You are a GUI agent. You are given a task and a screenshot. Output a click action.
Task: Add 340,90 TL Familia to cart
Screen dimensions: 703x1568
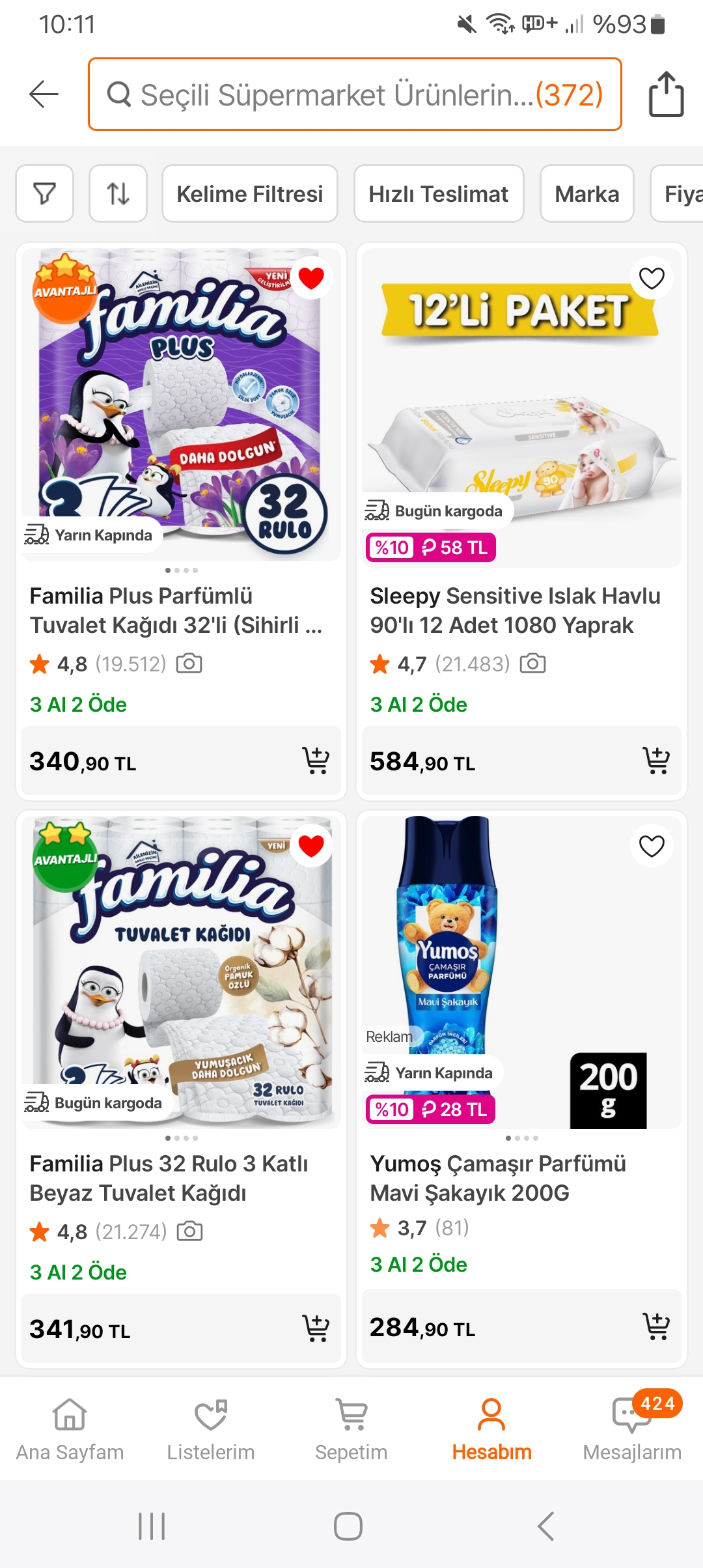(316, 761)
